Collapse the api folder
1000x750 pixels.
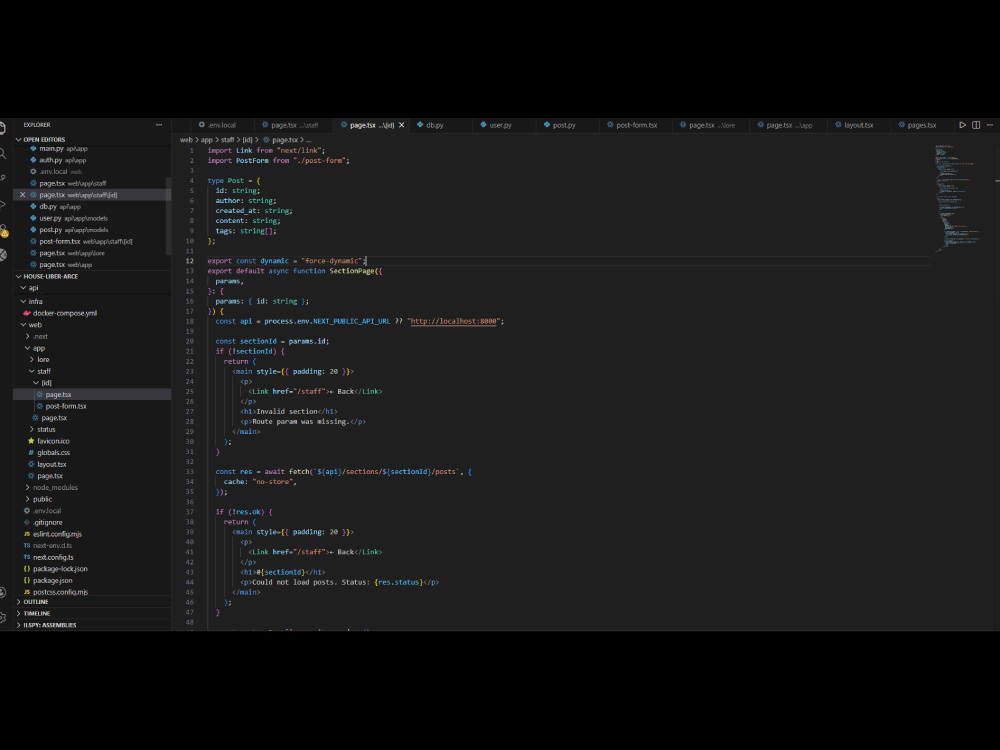point(23,288)
